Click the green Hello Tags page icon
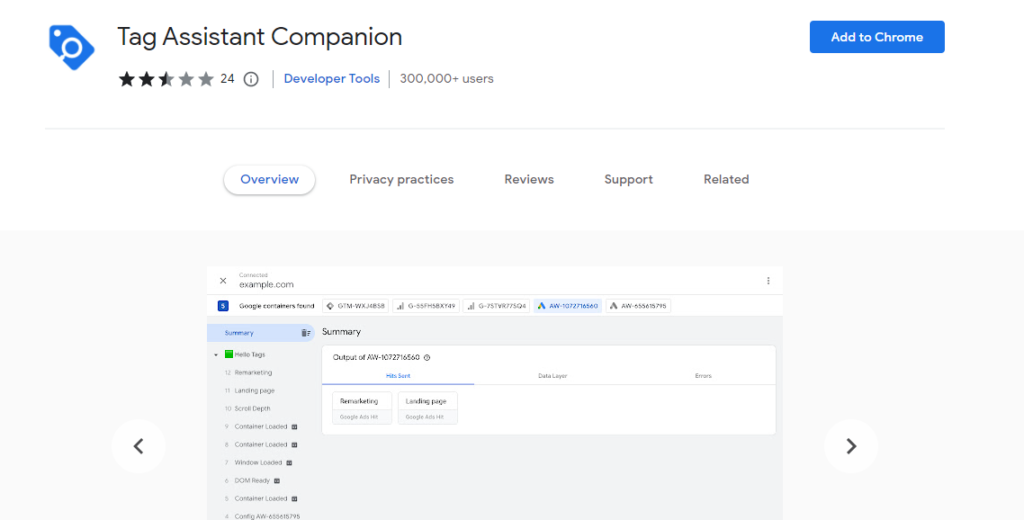This screenshot has width=1024, height=520. point(229,354)
